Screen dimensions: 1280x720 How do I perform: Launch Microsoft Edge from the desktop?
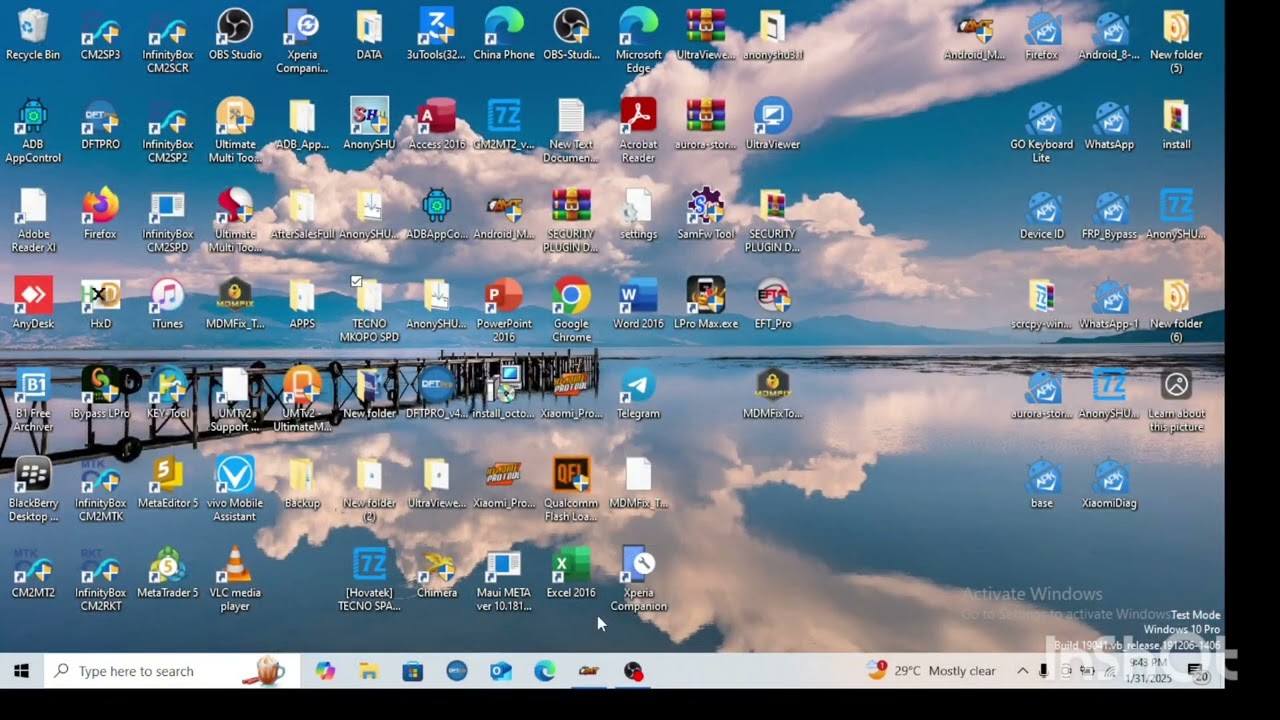click(638, 41)
